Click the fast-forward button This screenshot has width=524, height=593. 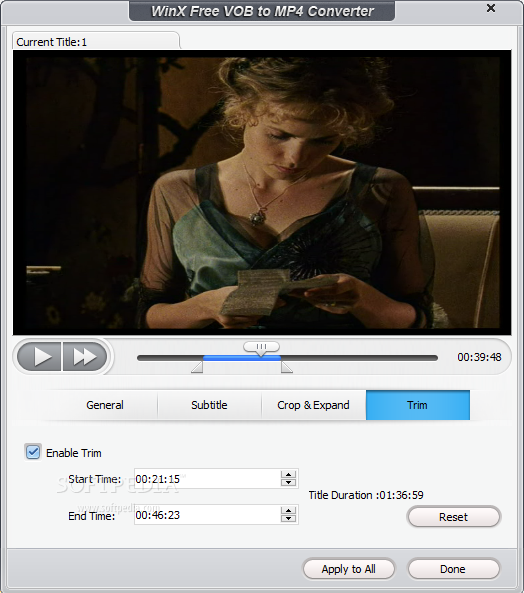point(85,356)
